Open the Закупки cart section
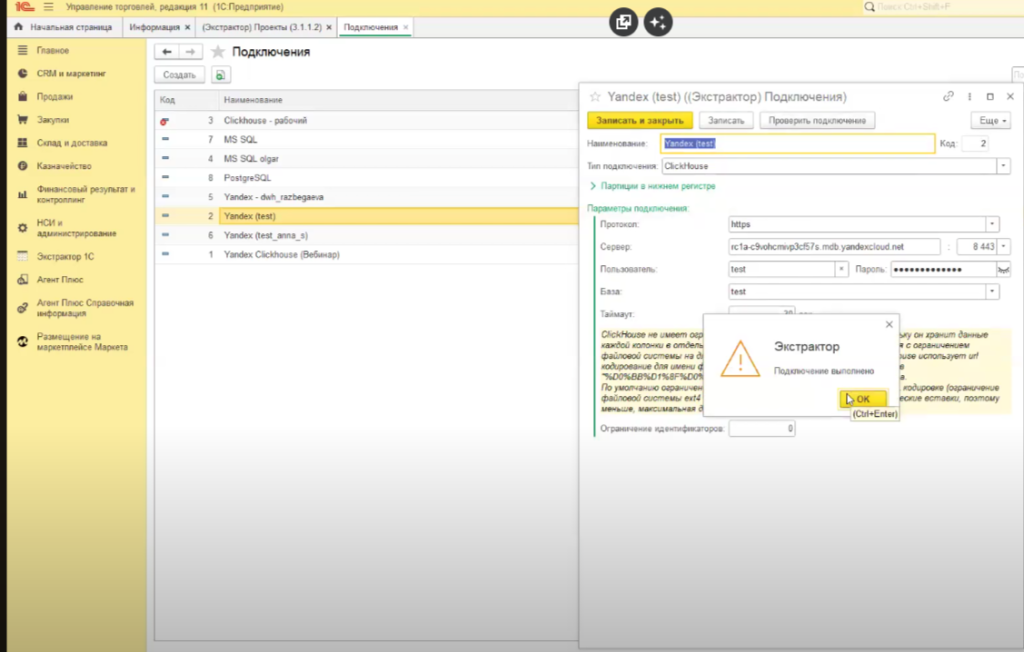 tap(52, 120)
